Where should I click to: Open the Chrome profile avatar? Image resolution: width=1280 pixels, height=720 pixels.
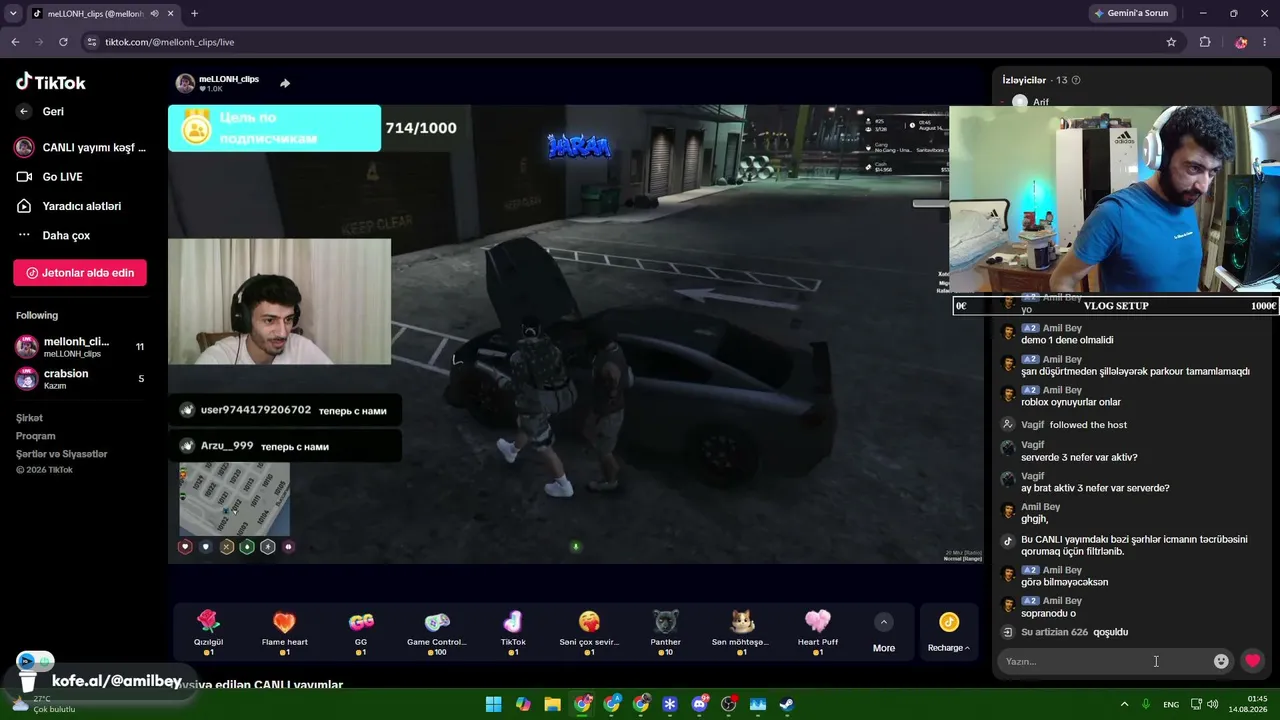click(x=1241, y=42)
